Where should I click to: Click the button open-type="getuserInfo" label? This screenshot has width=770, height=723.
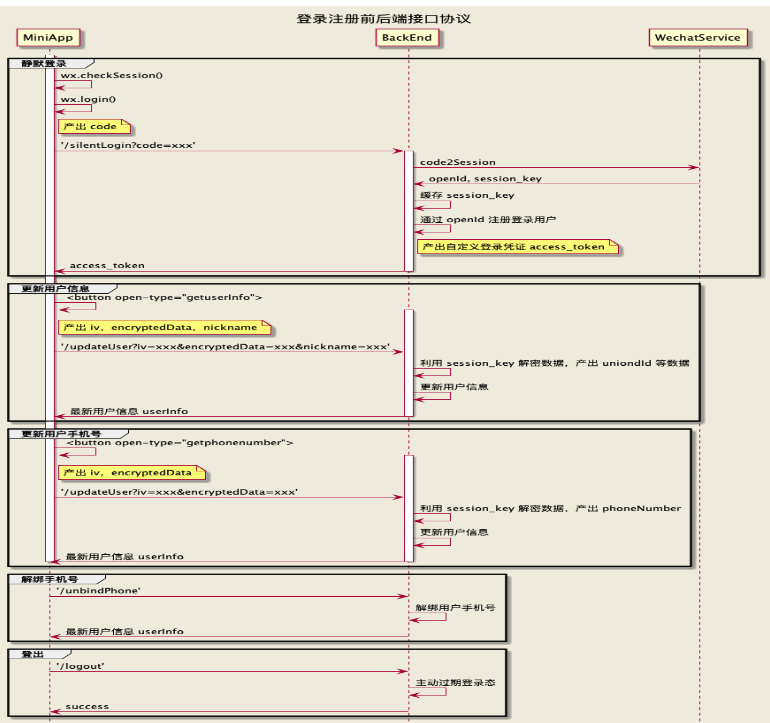[164, 298]
